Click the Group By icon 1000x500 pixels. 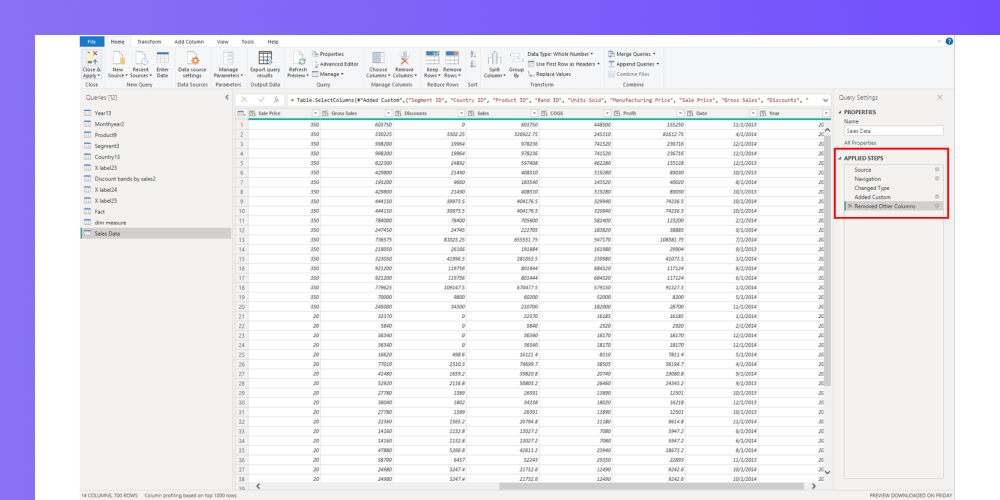517,58
